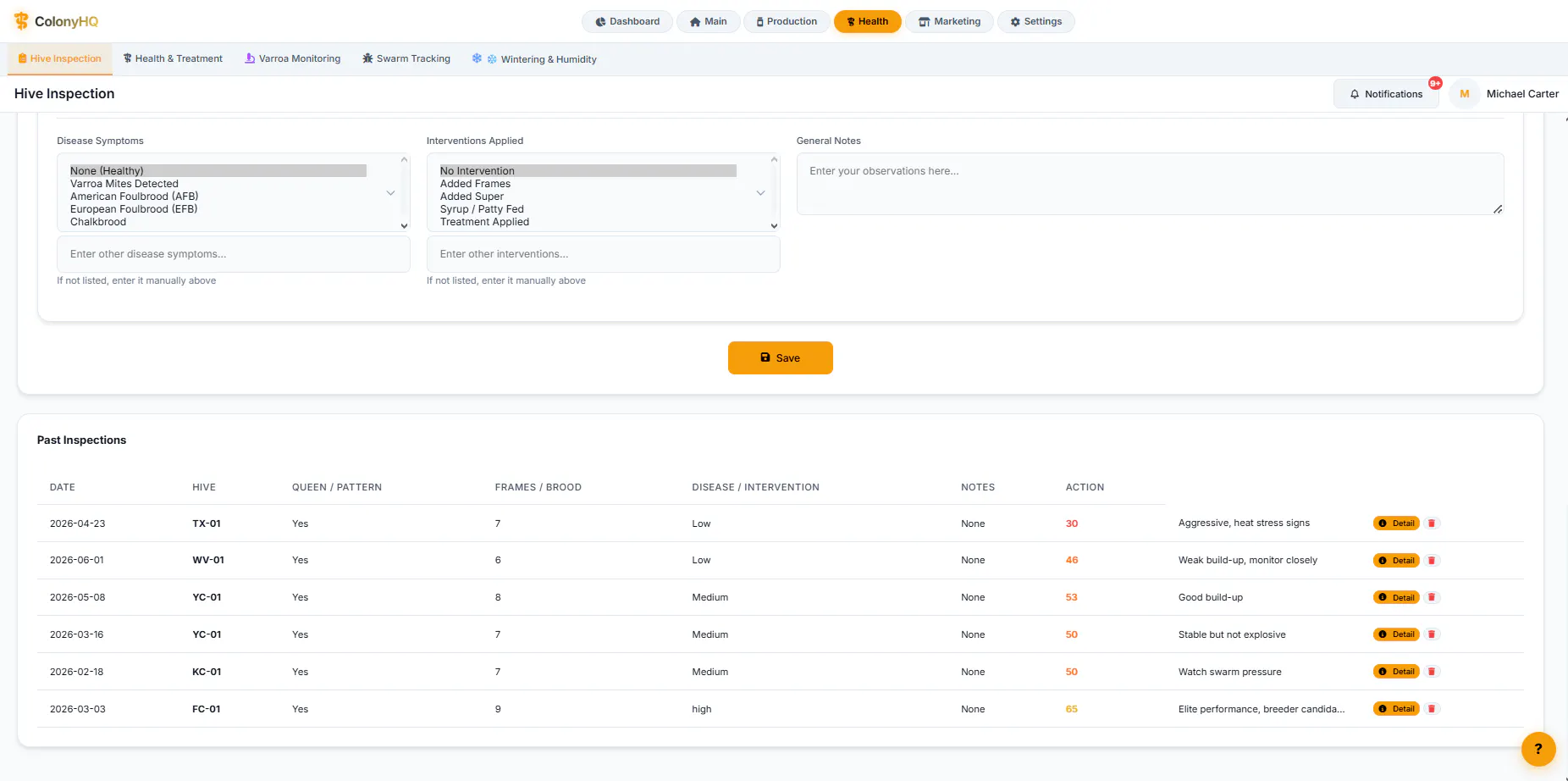
Task: Delete the KC-01 inspection record
Action: 1432,672
